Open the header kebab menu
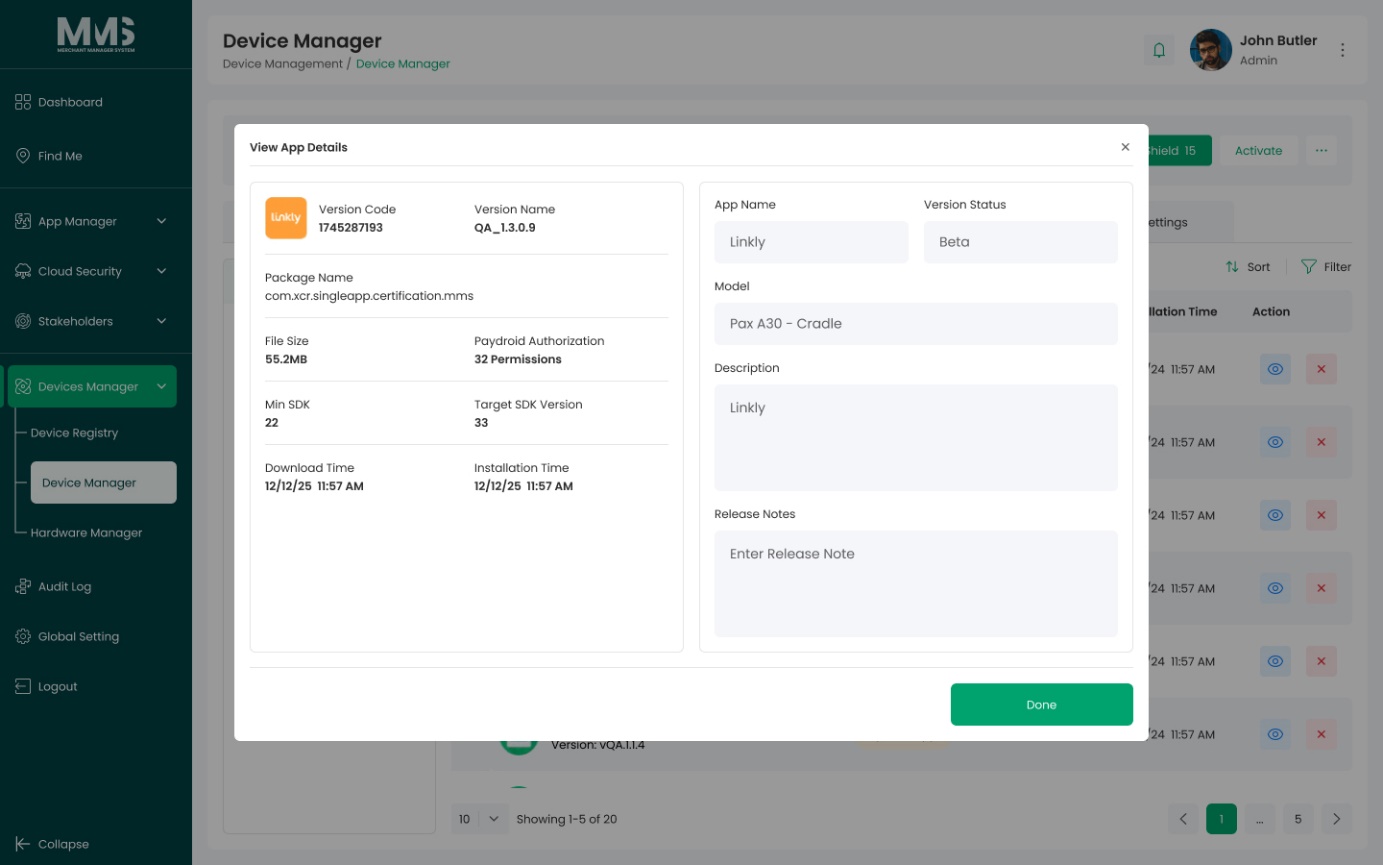The width and height of the screenshot is (1383, 865). tap(1343, 50)
